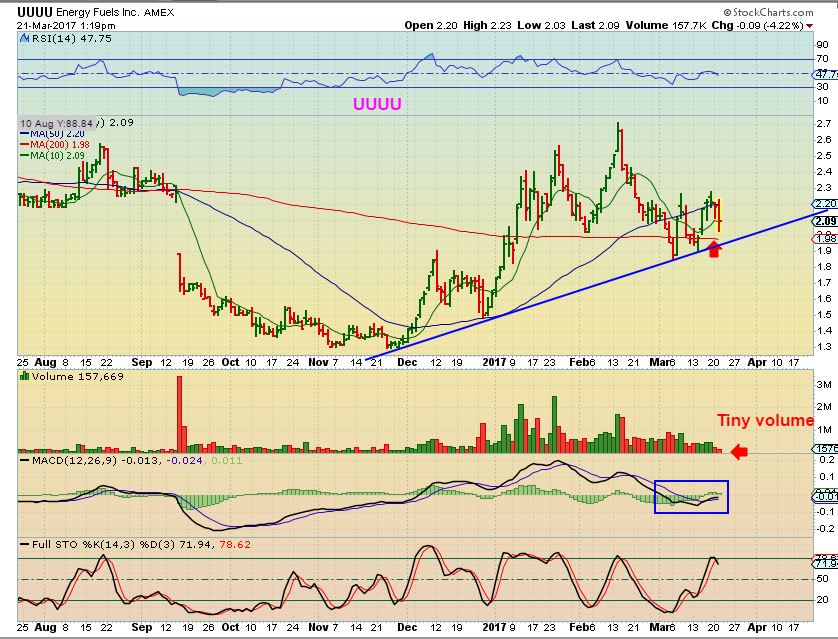Screen dimensions: 838x639
Task: Click the RSI 70 axis label
Action: pos(822,59)
